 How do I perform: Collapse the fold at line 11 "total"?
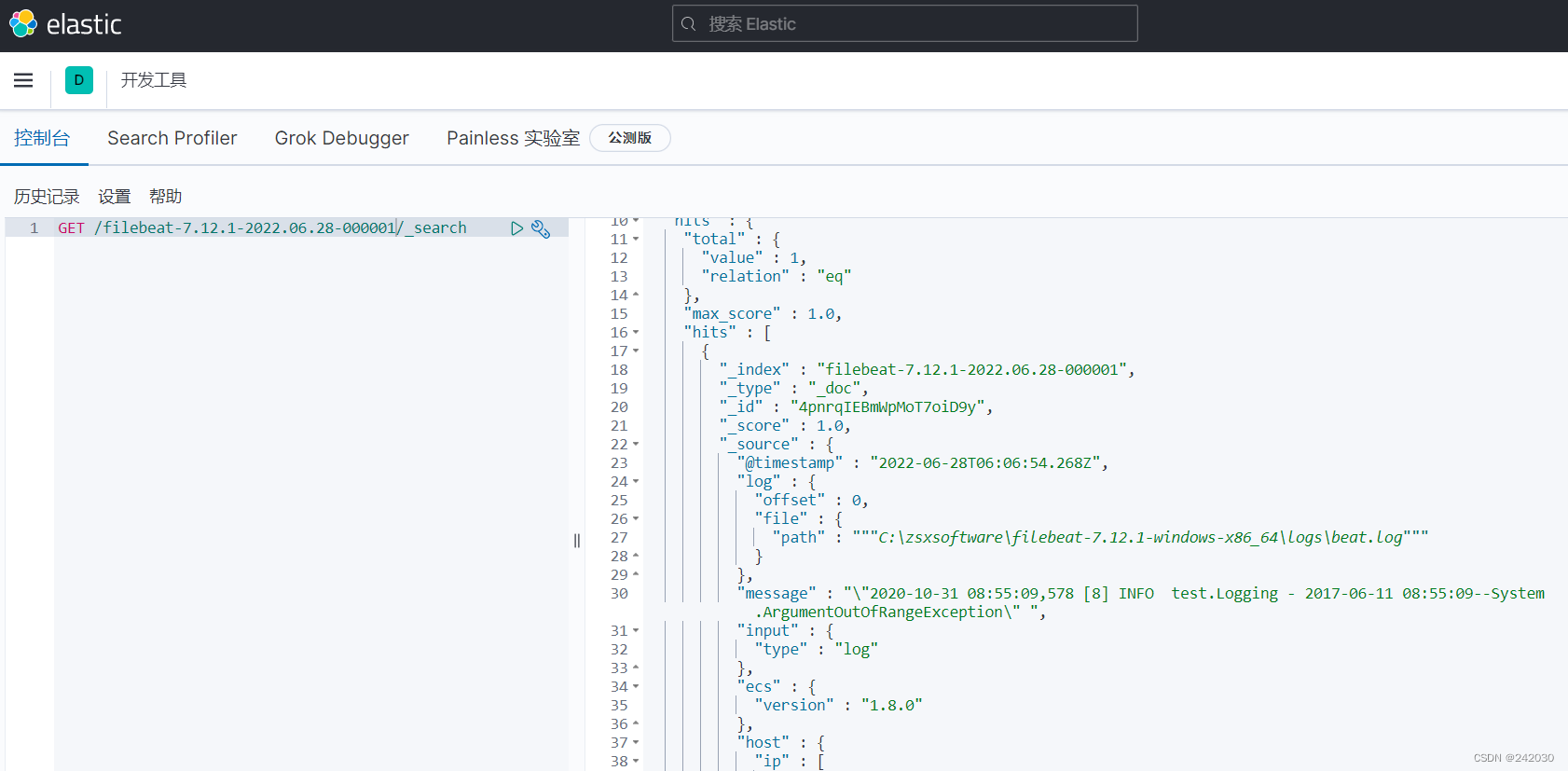coord(636,240)
